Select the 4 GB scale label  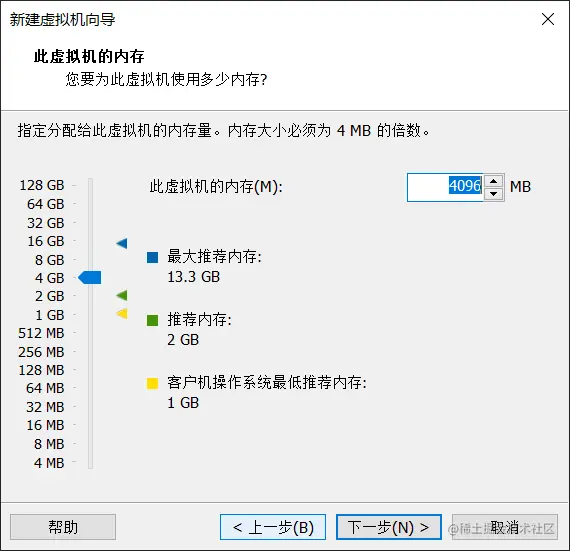click(x=49, y=278)
